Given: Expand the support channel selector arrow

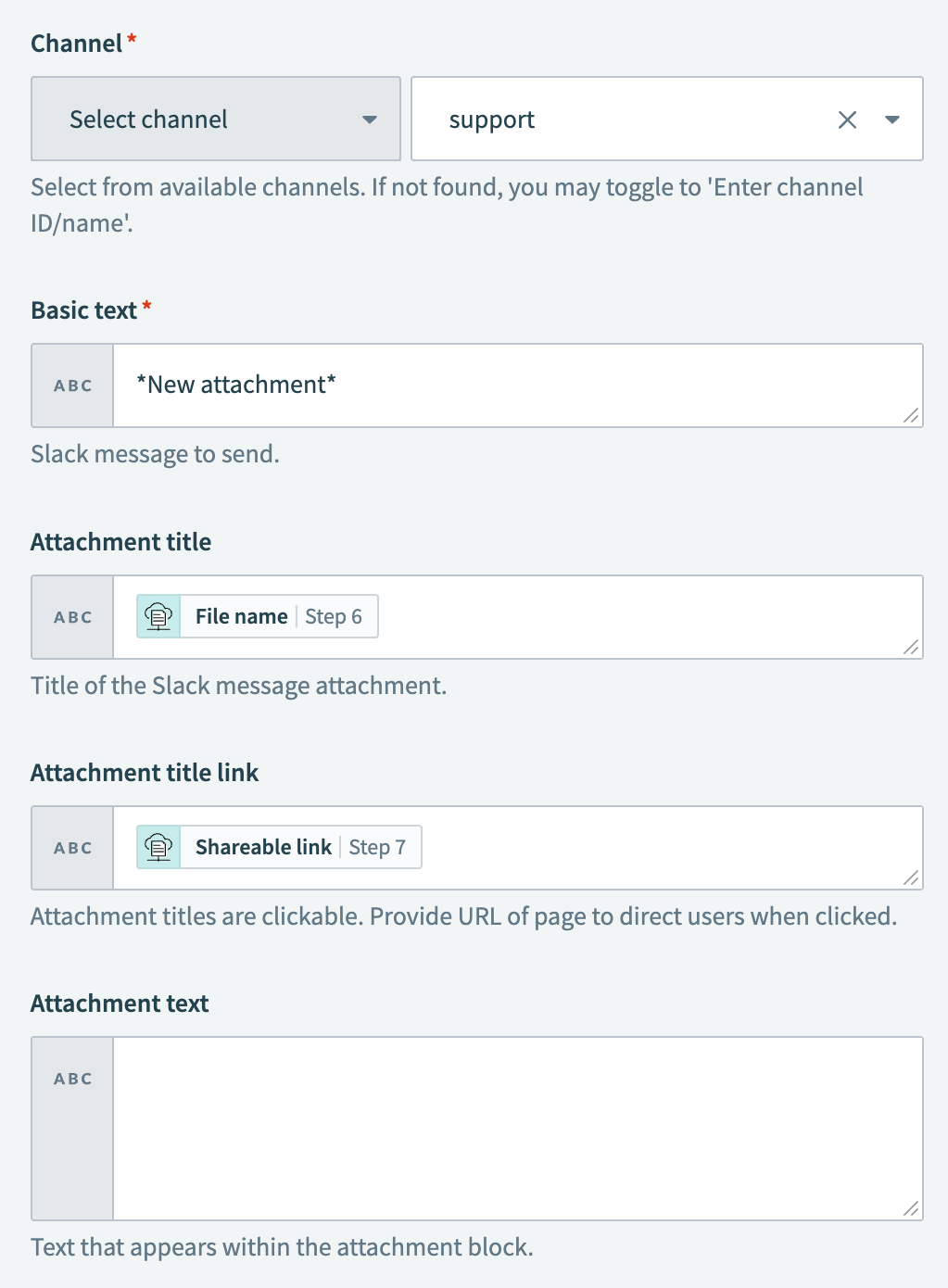Looking at the screenshot, I should [892, 119].
